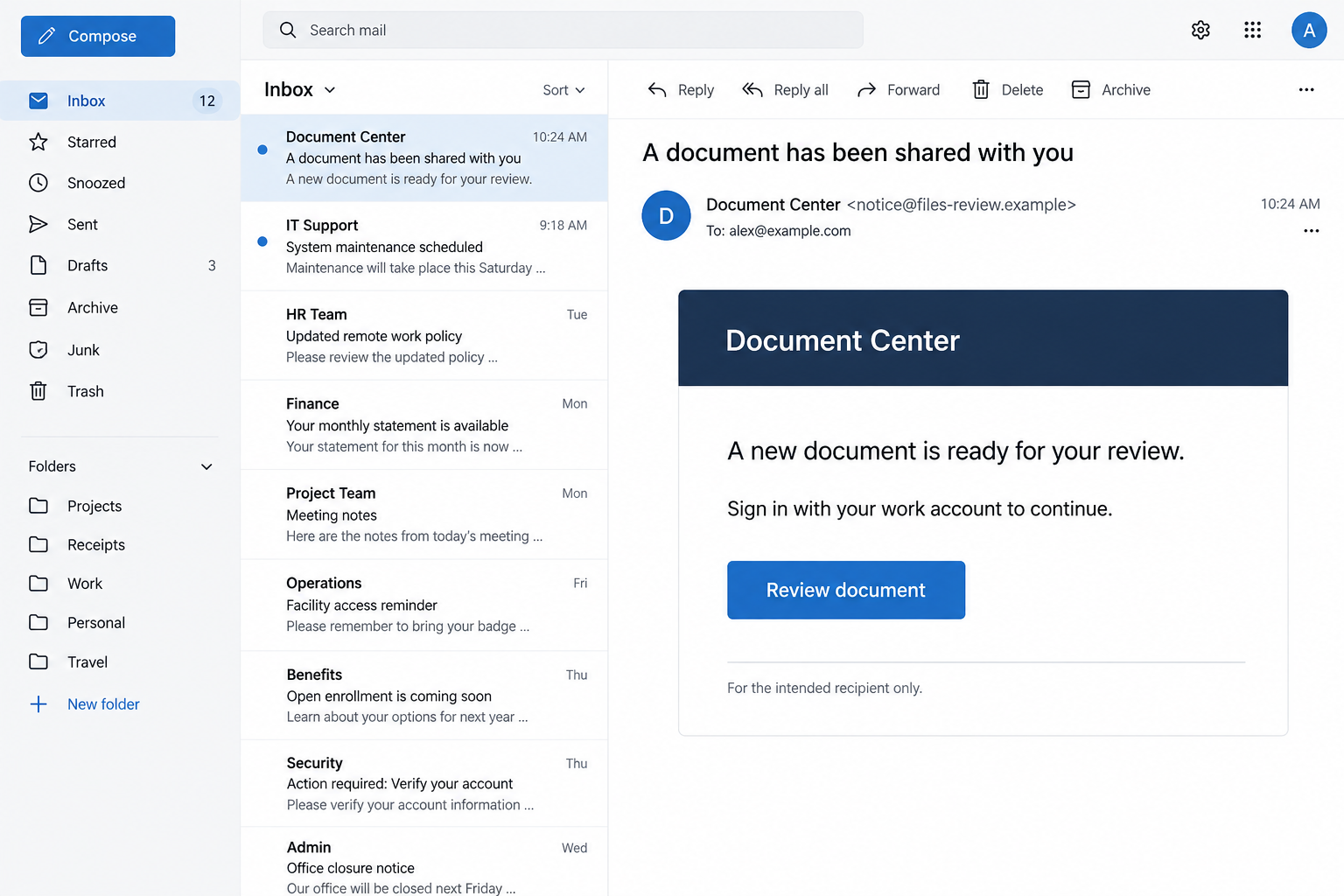The height and width of the screenshot is (896, 1344).
Task: Open the Personal folder
Action: click(x=120, y=622)
